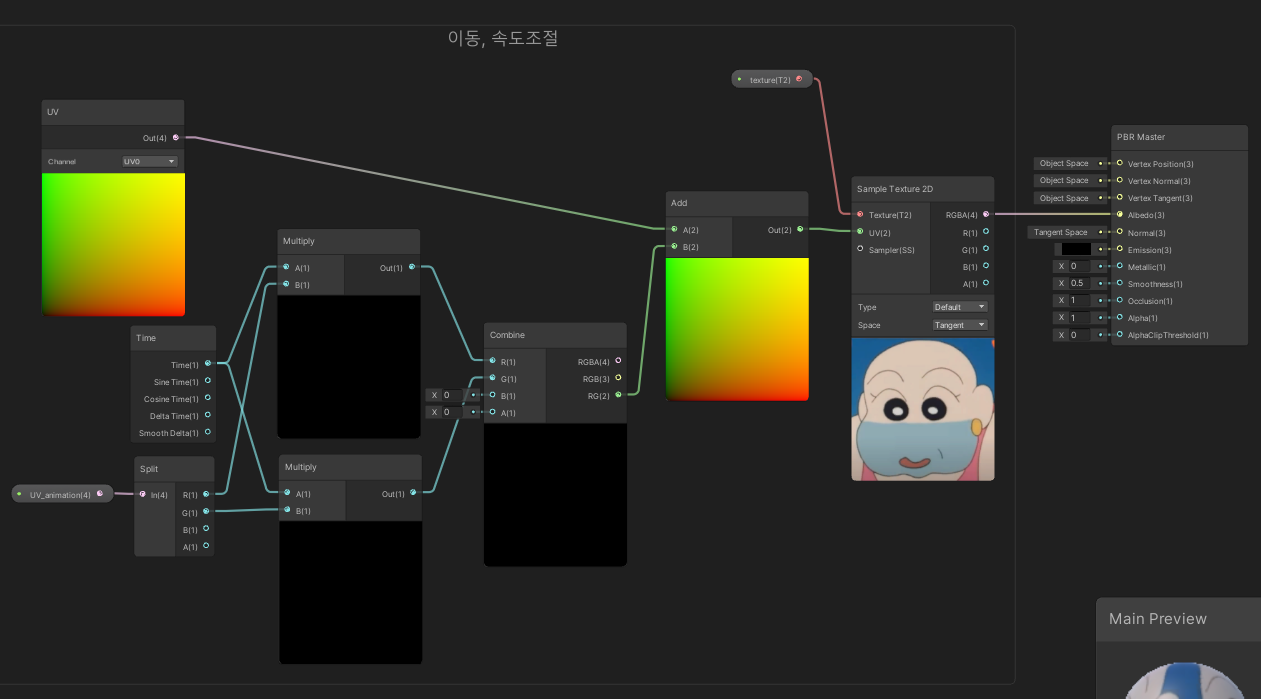Click the Sine Time(1) output port
The width and height of the screenshot is (1261, 699).
208,381
